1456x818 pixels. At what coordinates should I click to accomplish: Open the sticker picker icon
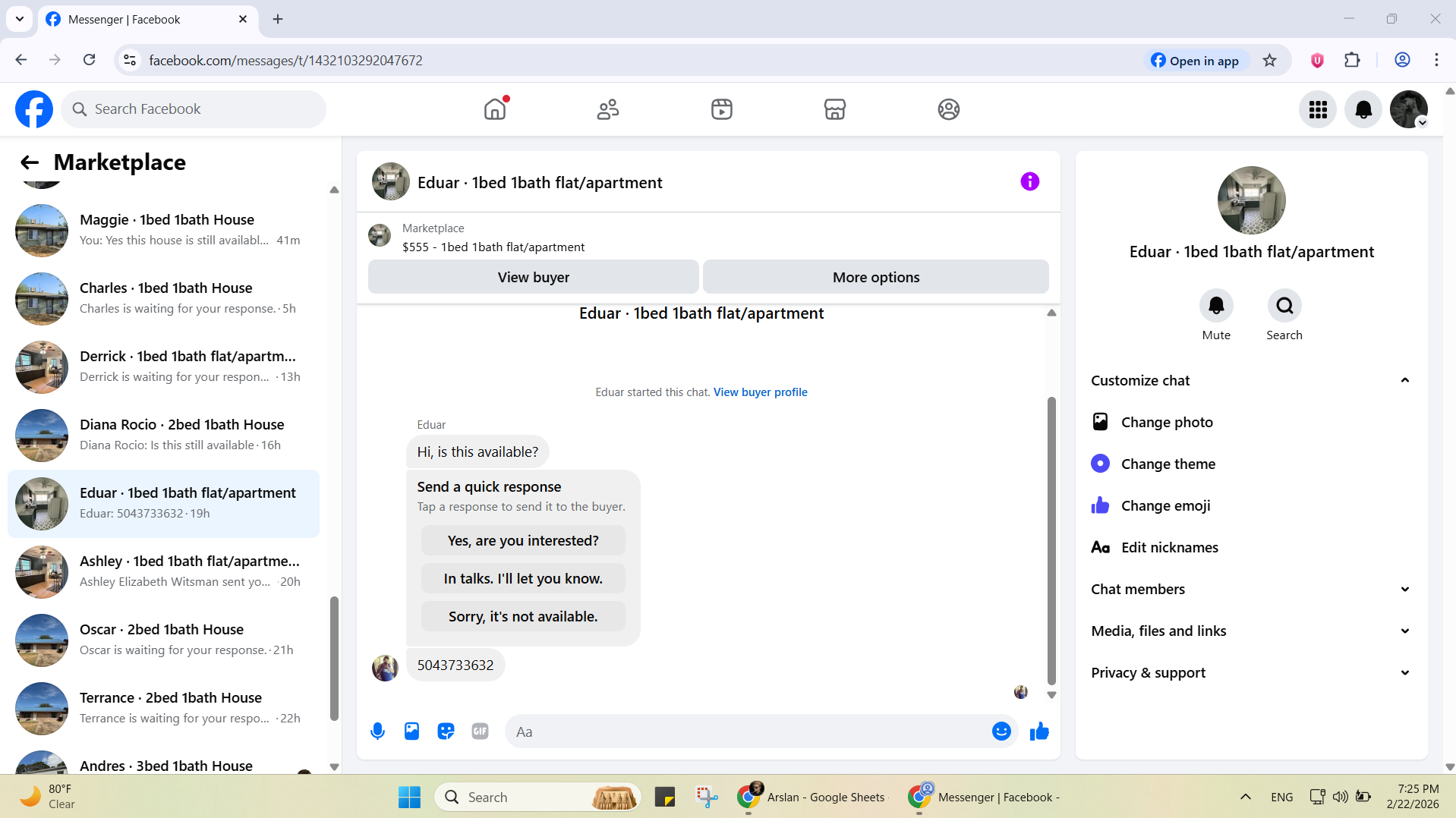click(x=446, y=731)
